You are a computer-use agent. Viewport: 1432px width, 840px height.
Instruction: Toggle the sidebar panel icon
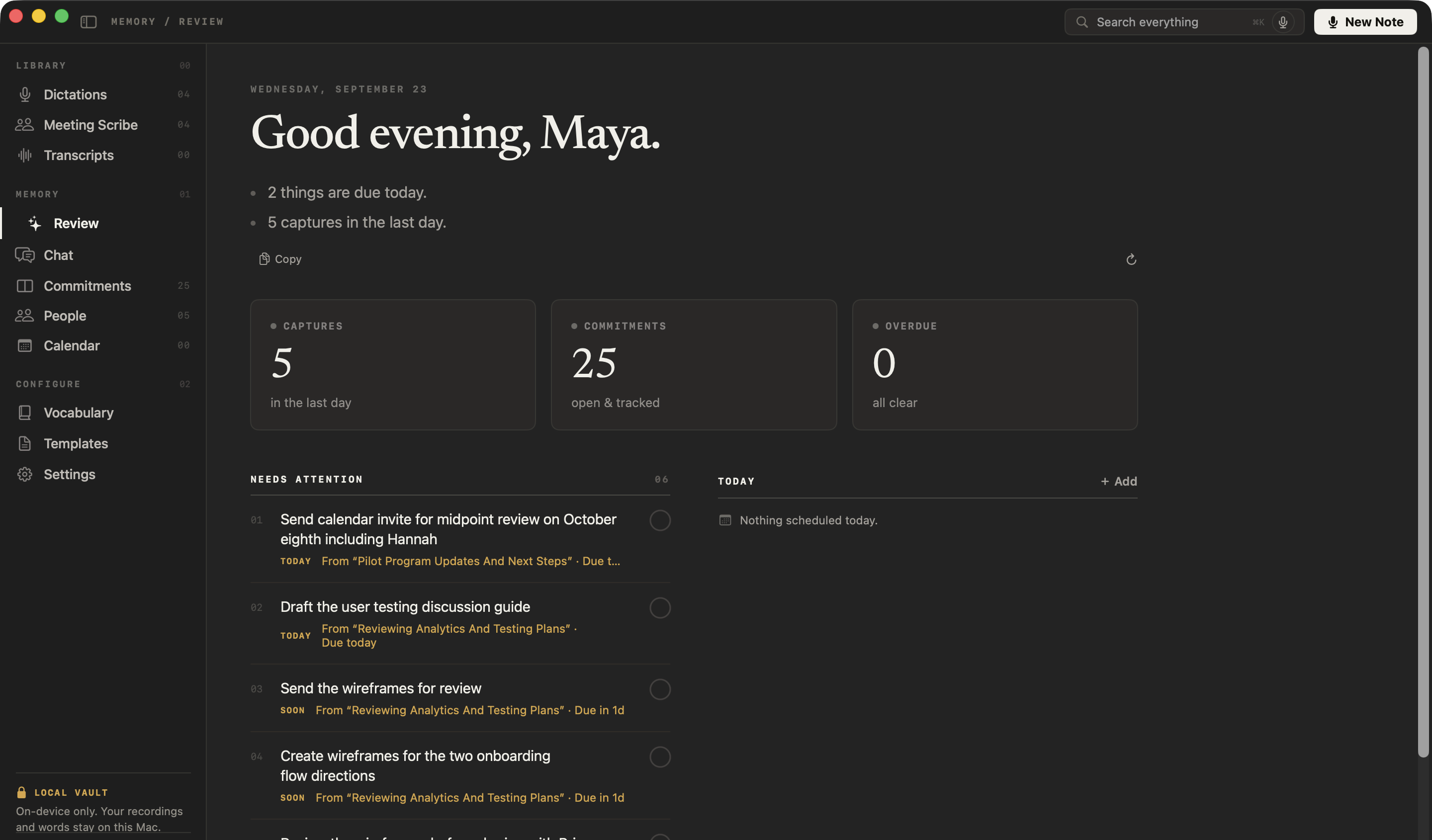pos(88,21)
